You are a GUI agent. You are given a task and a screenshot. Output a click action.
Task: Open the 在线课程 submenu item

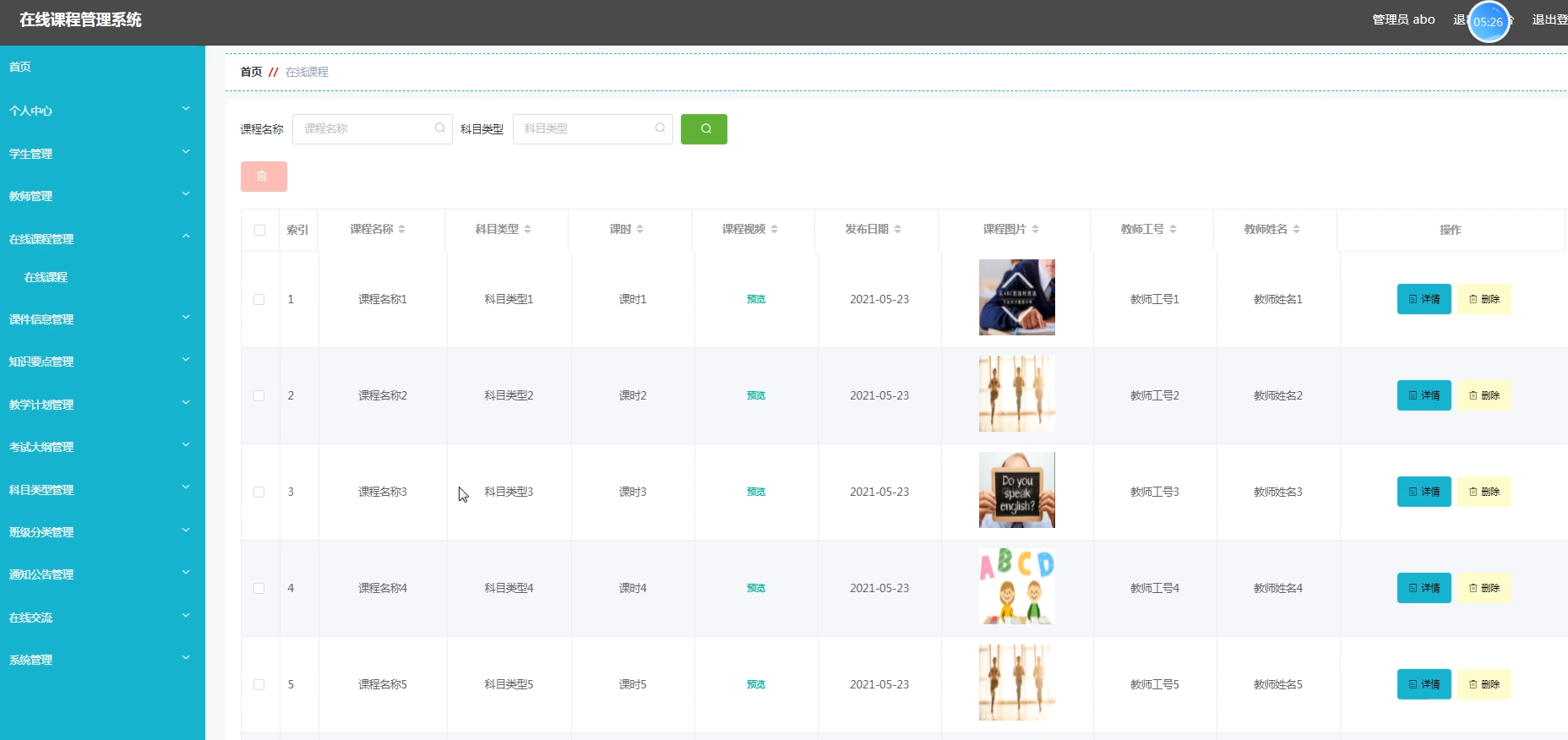click(x=46, y=277)
